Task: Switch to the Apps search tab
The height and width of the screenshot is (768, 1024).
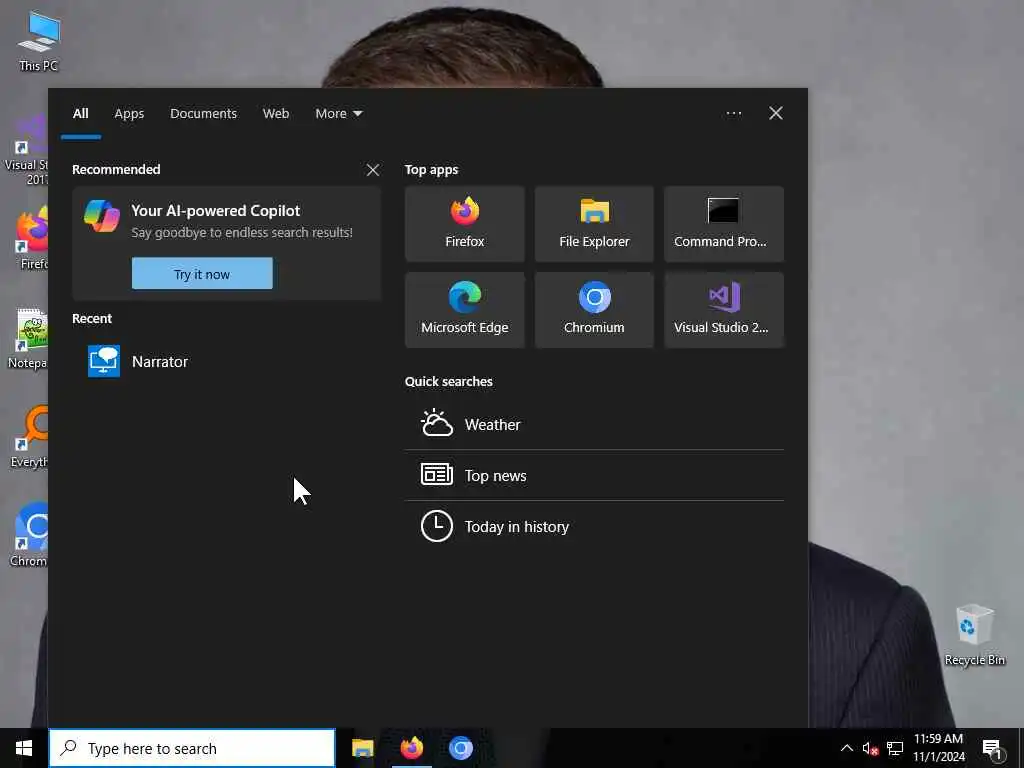Action: coord(129,114)
